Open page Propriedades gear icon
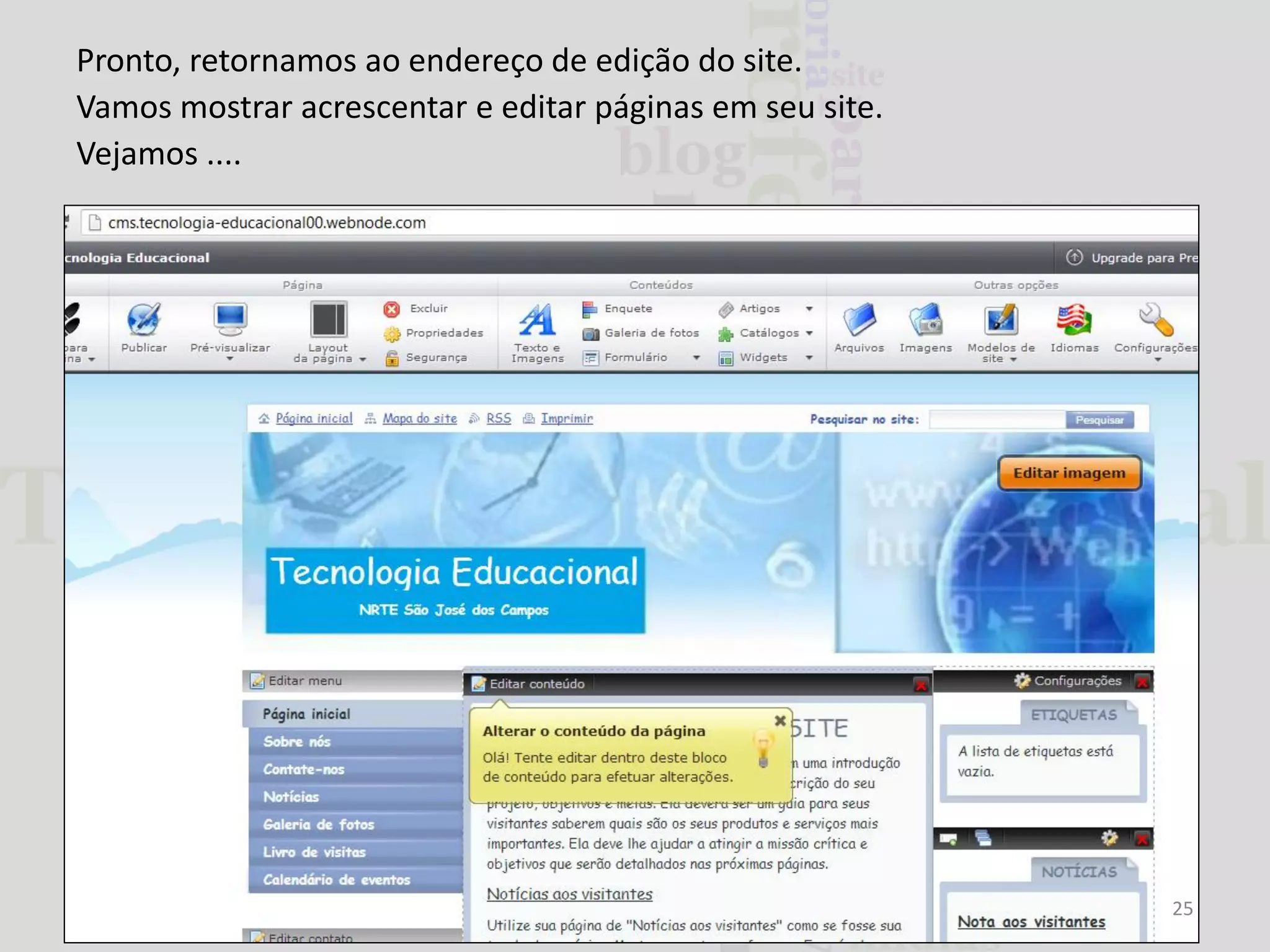 point(391,333)
